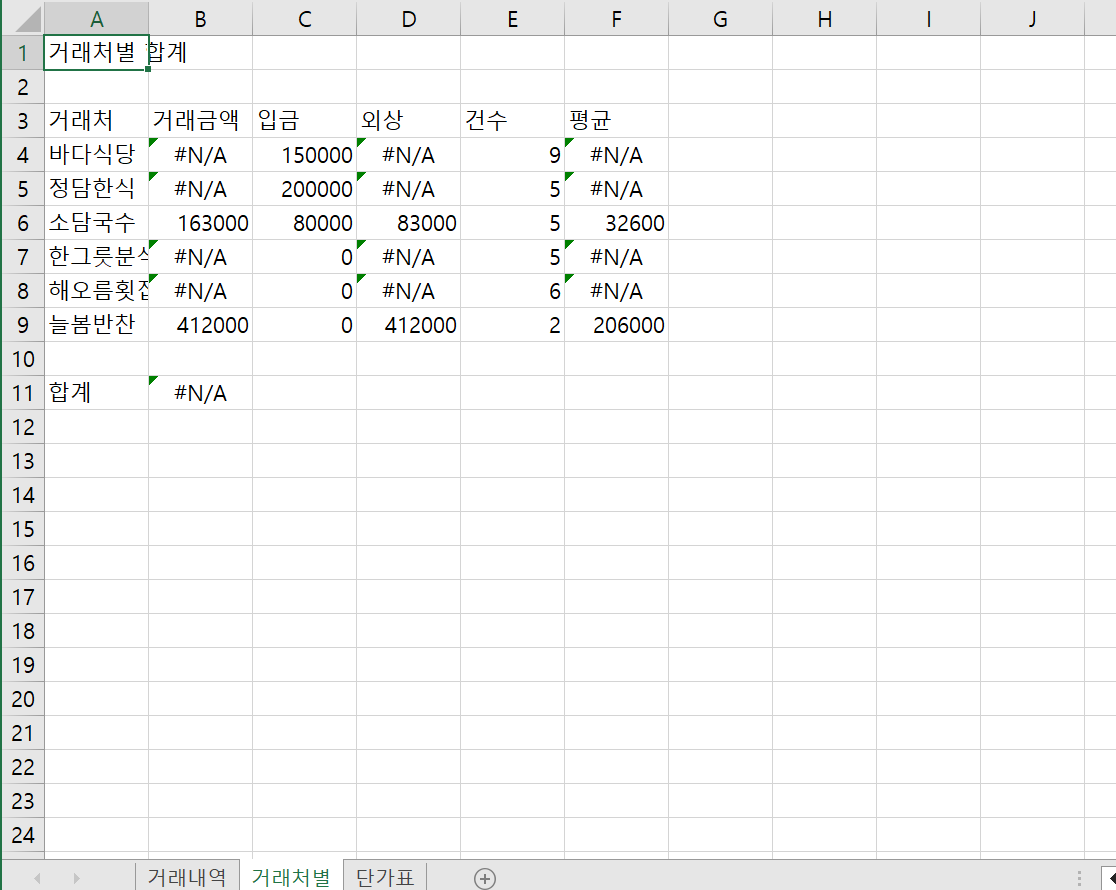Screen dimensions: 1116x890
Task: Add a new sheet with the plus icon
Action: point(485,879)
